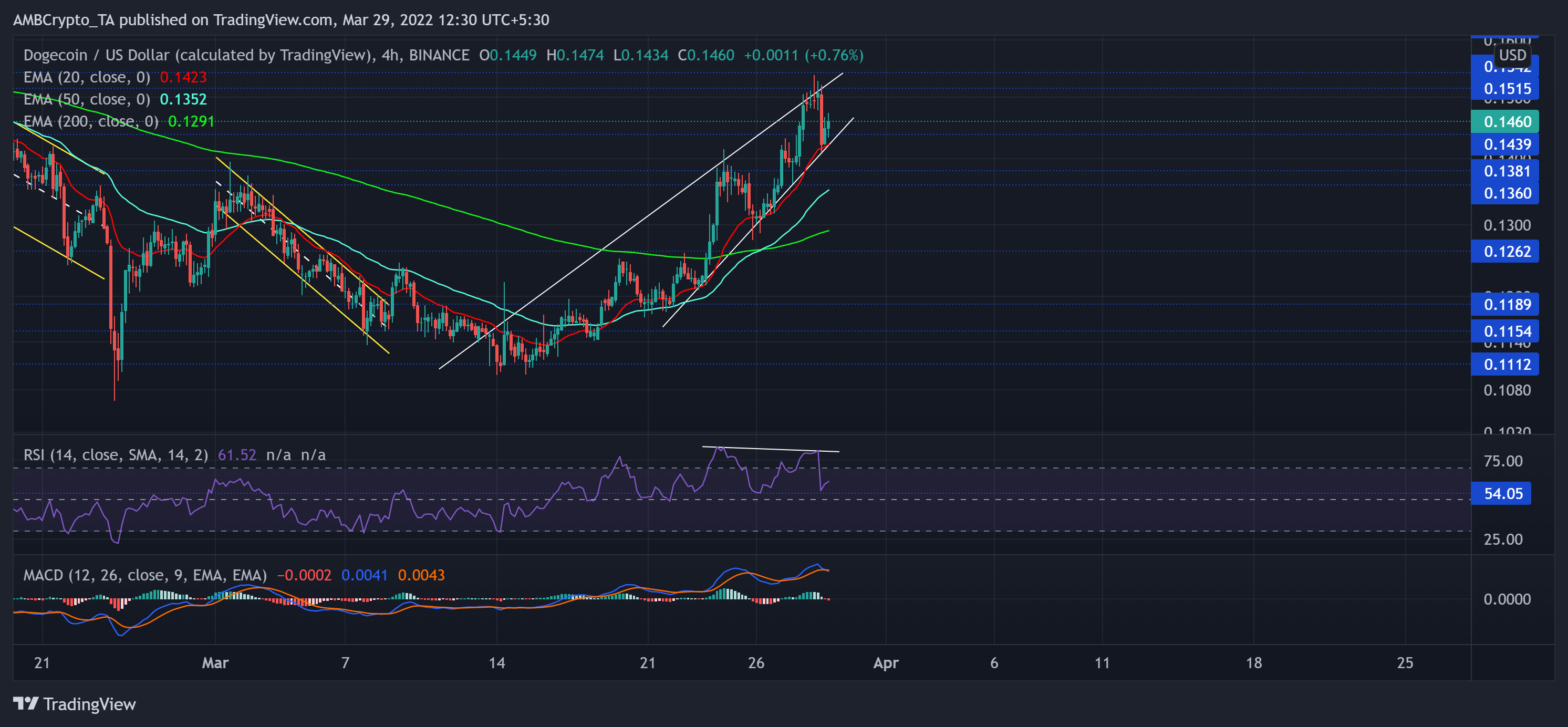Click the 0.1381 price level label
Image resolution: width=1568 pixels, height=727 pixels.
[1507, 171]
